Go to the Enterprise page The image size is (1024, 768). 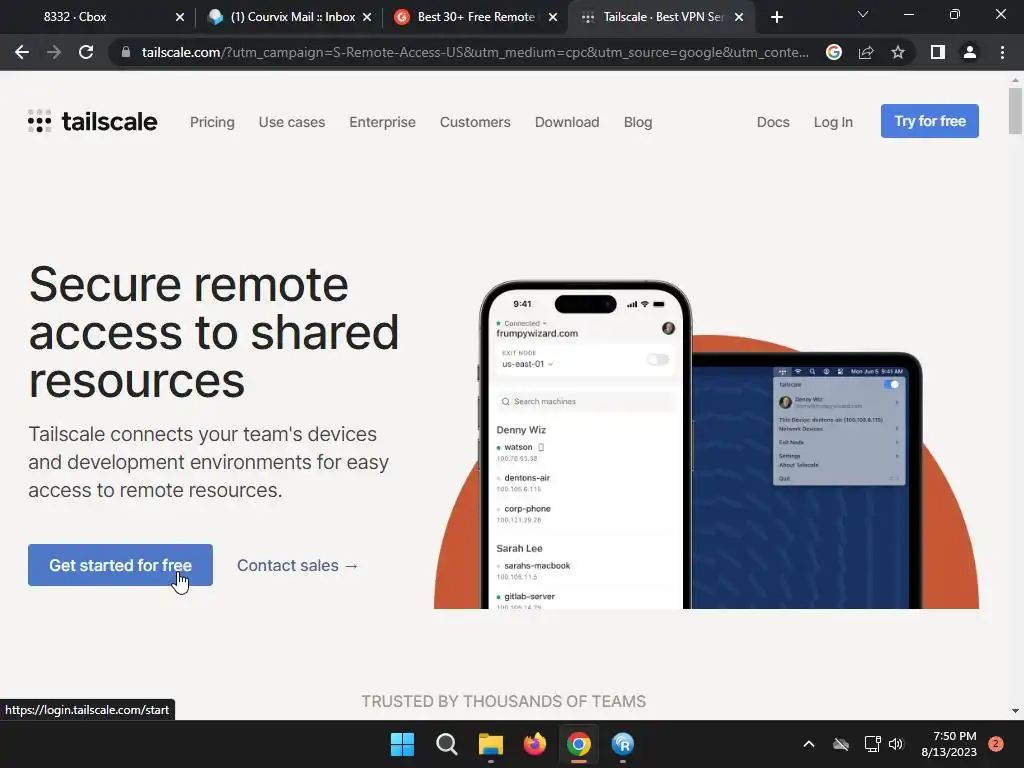pos(383,122)
